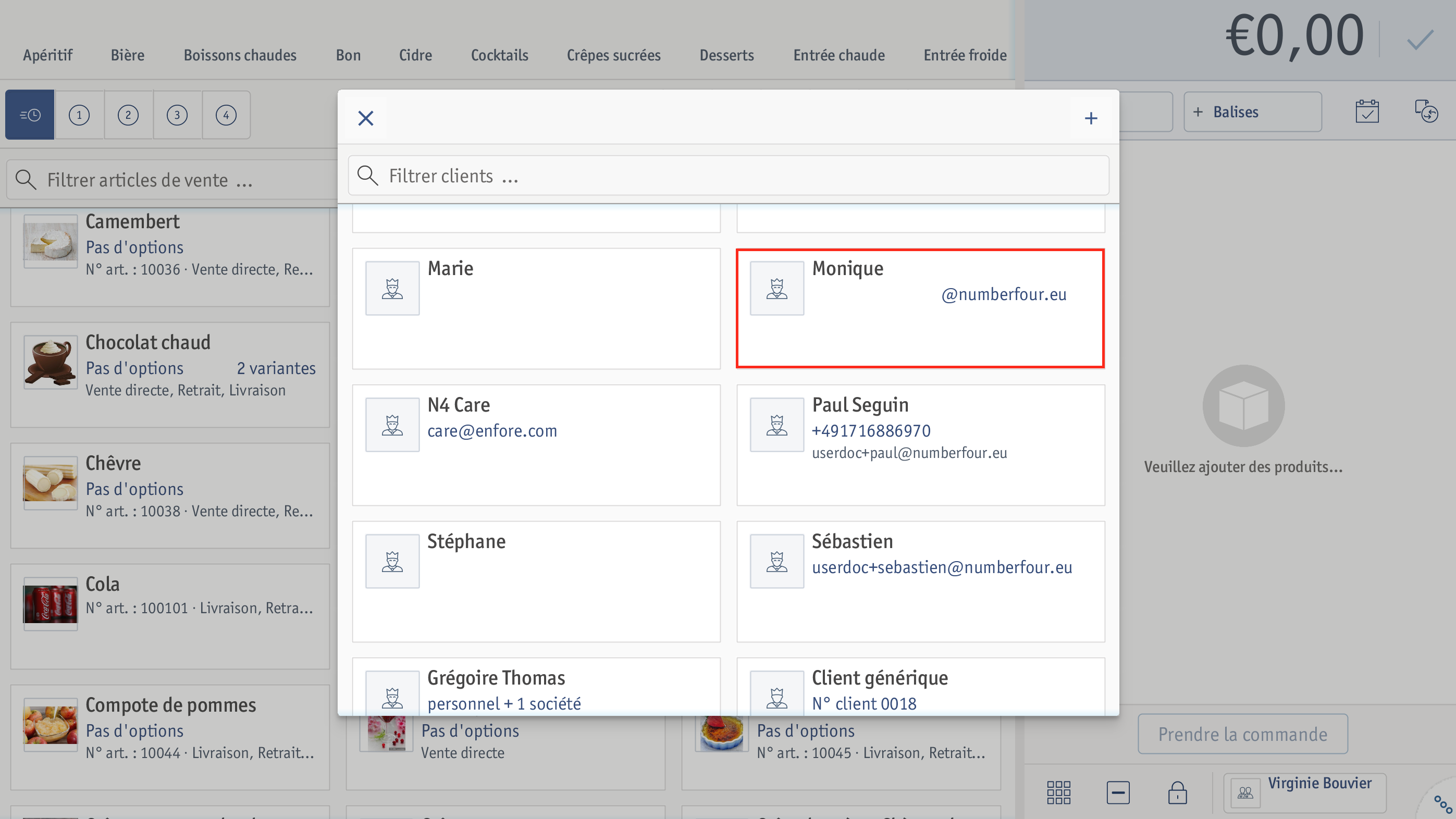Add a new customer with plus icon

(x=1091, y=118)
